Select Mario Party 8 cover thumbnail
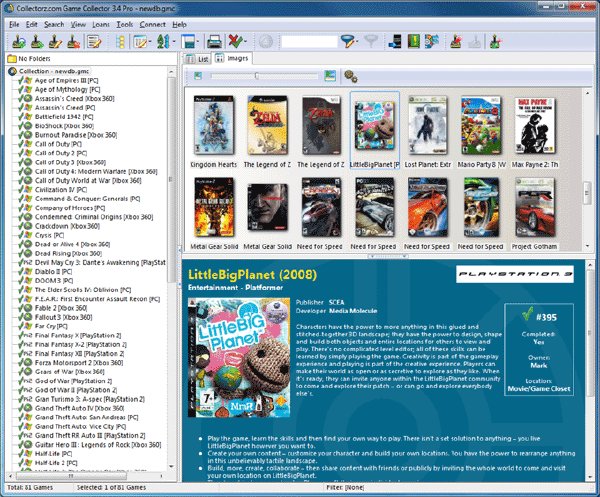Image resolution: width=600 pixels, height=497 pixels. 481,125
